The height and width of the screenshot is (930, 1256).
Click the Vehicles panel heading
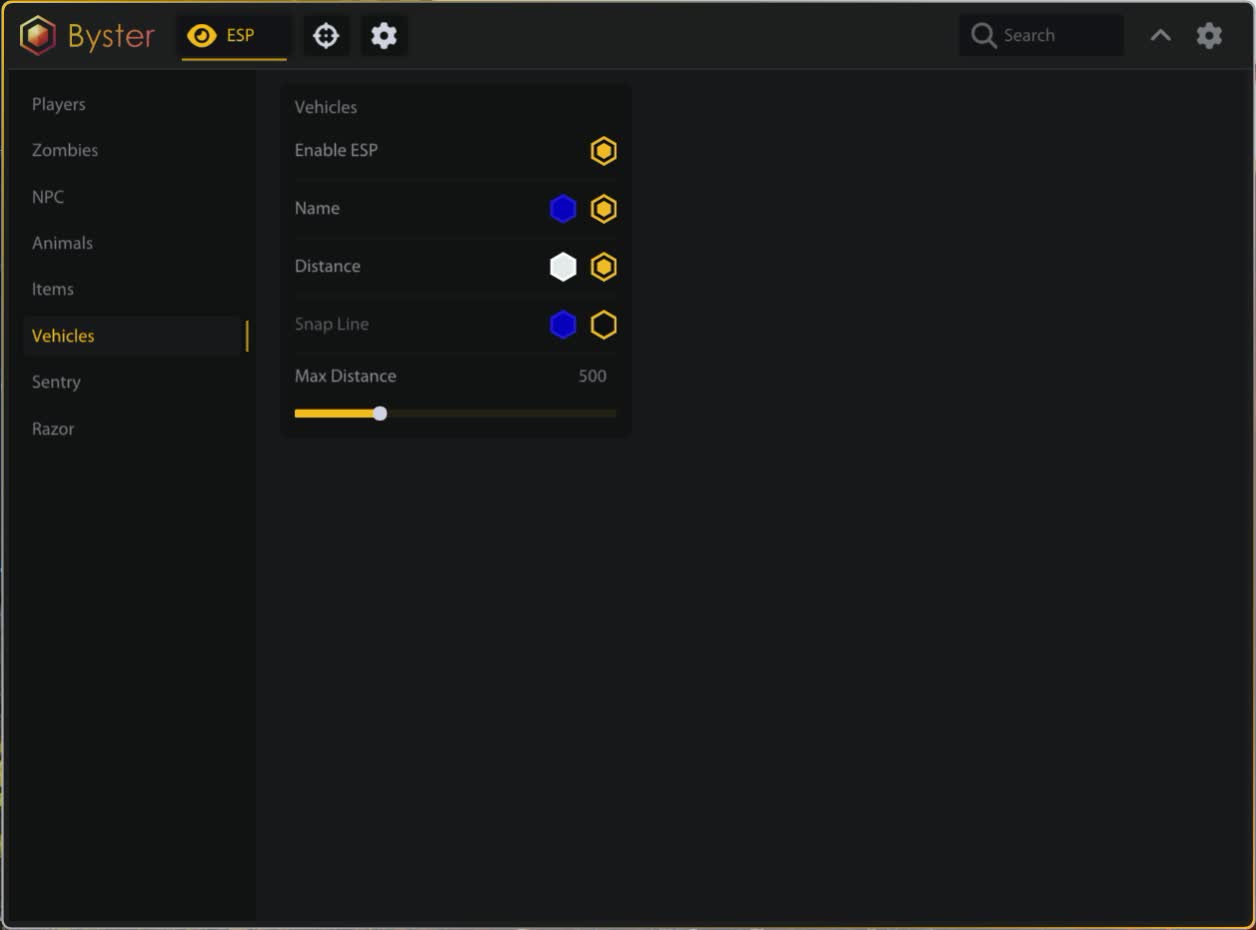click(x=326, y=107)
